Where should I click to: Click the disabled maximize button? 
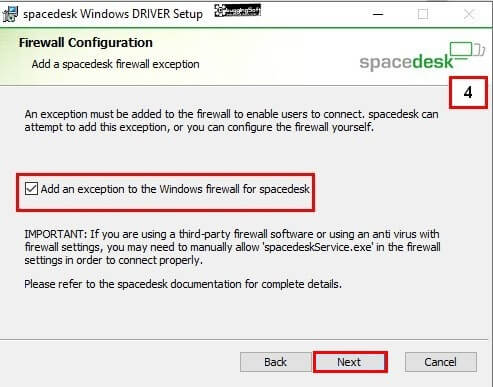423,14
